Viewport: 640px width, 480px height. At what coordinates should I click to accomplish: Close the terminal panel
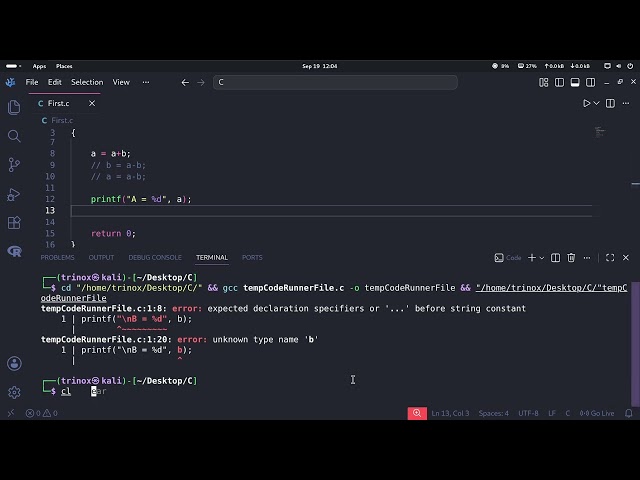626,258
